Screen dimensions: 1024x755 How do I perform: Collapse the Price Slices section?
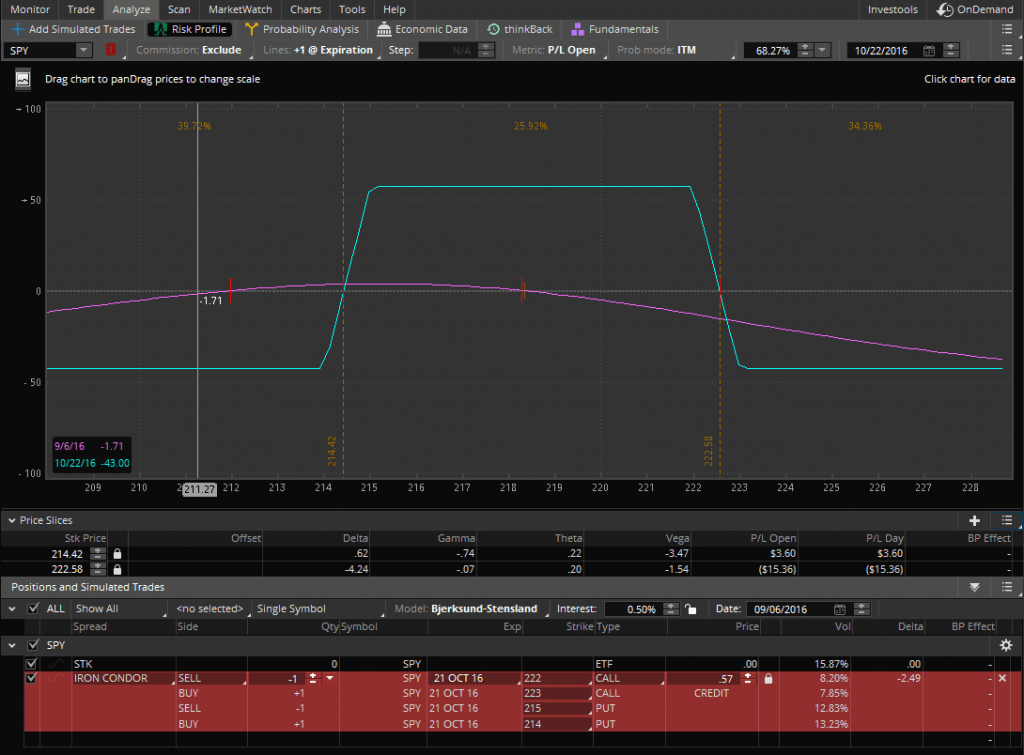point(12,521)
